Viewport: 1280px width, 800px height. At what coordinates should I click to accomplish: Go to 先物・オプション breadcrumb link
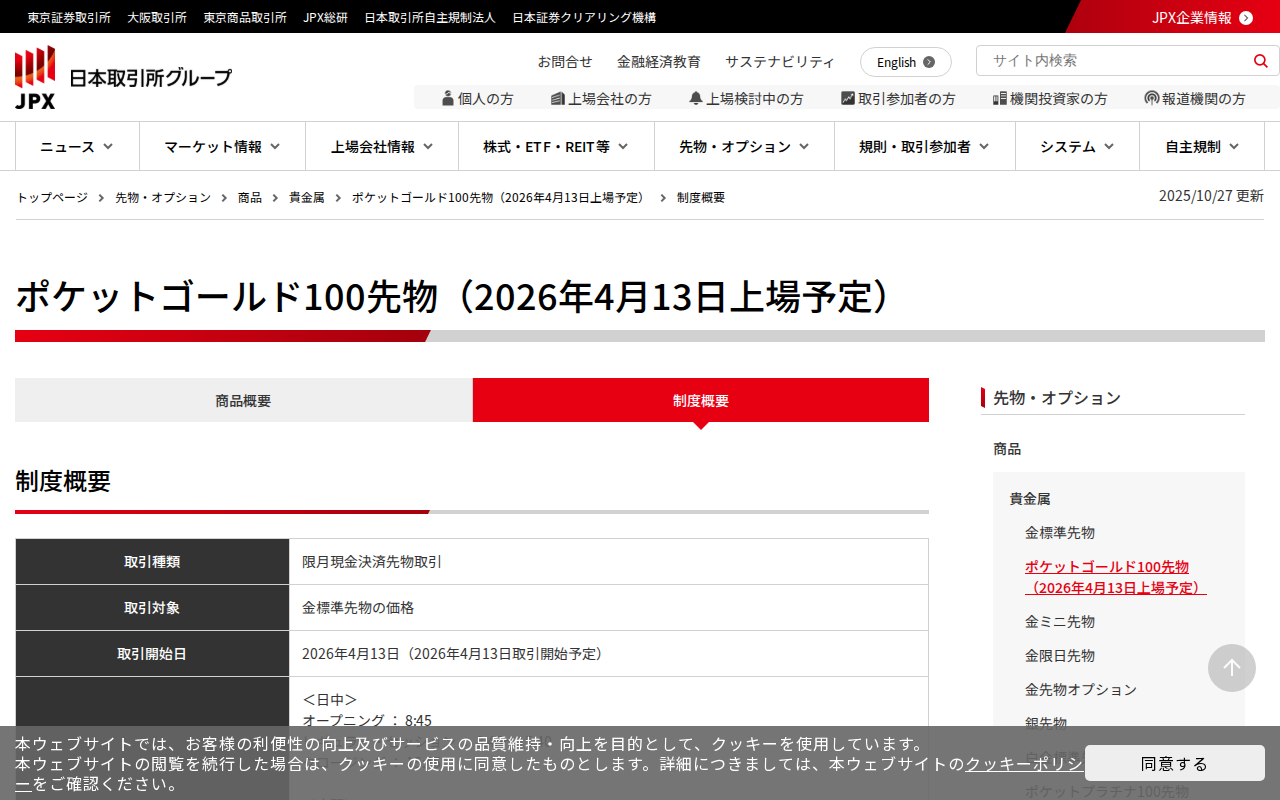click(x=163, y=197)
